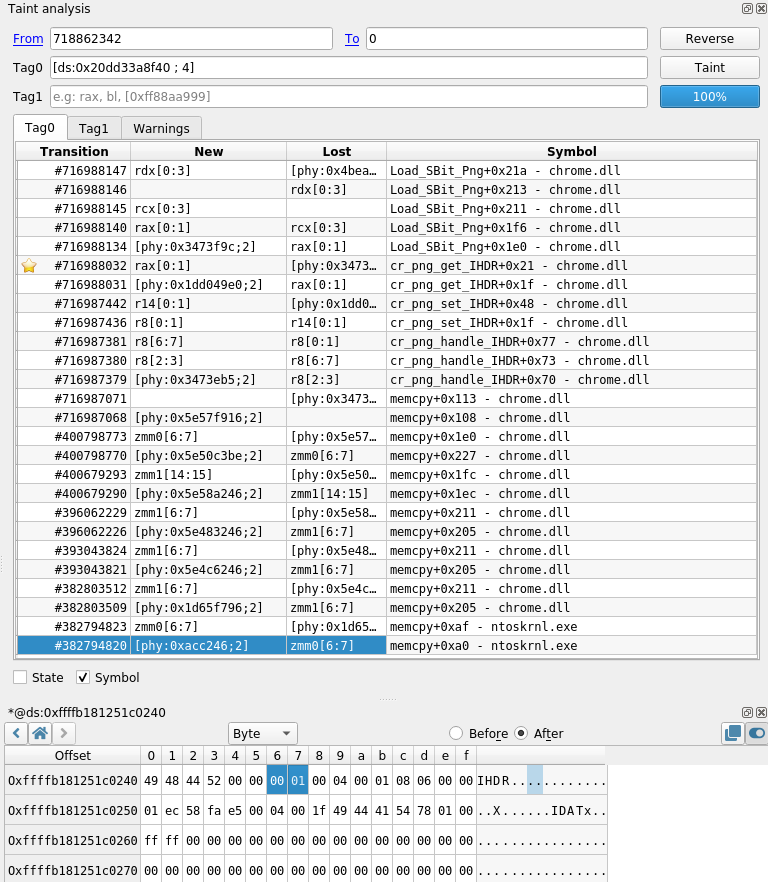This screenshot has width=768, height=882.
Task: Switch to the Tag1 tab
Action: [x=93, y=128]
